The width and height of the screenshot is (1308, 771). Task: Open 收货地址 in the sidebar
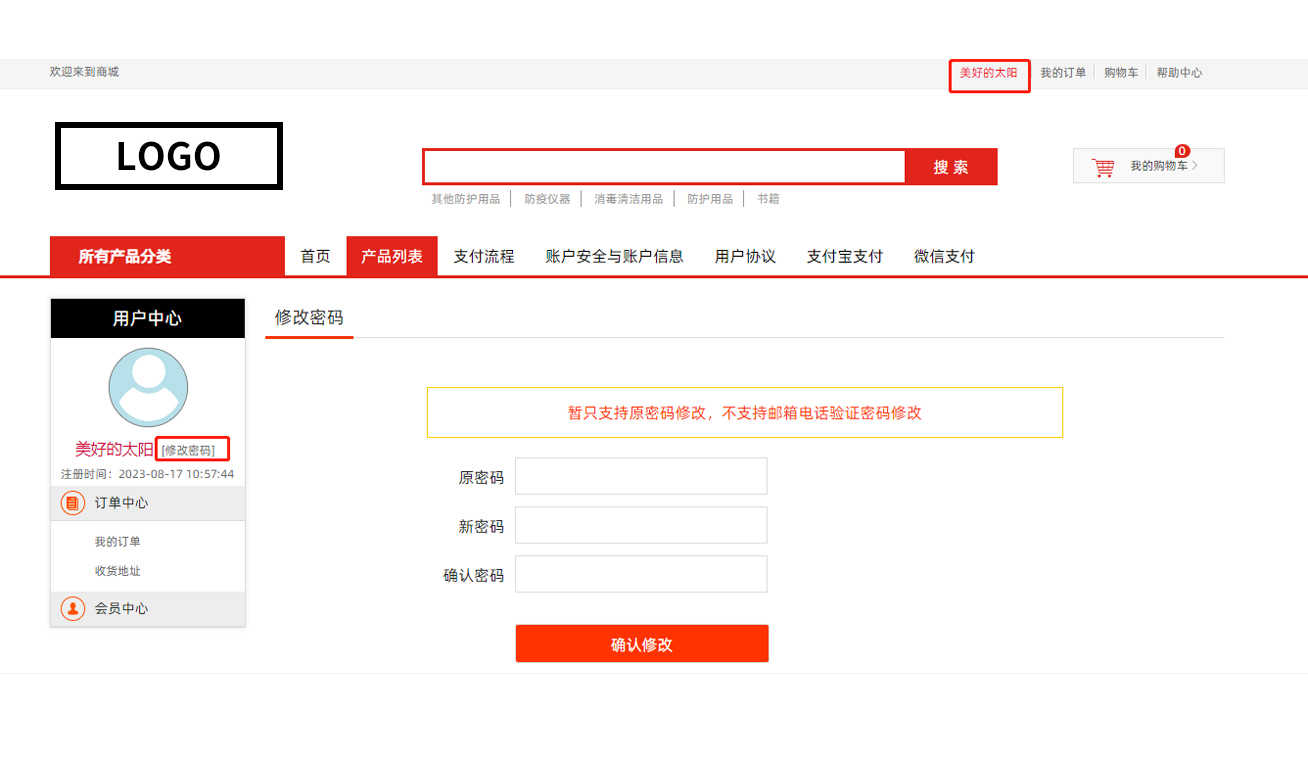click(118, 571)
